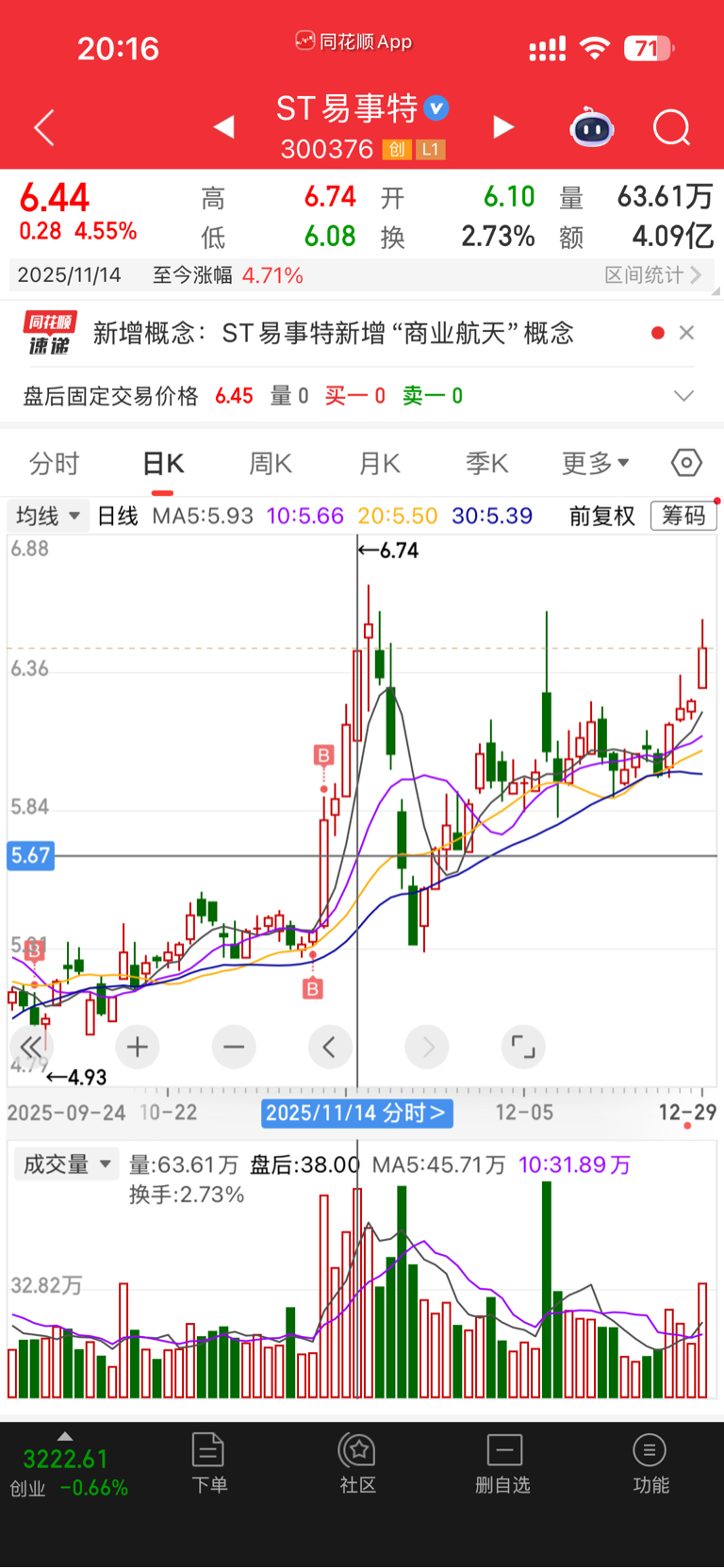Tap the 额 4.09亿 turnover amount
Viewport: 724px width, 1568px height.
[x=672, y=236]
